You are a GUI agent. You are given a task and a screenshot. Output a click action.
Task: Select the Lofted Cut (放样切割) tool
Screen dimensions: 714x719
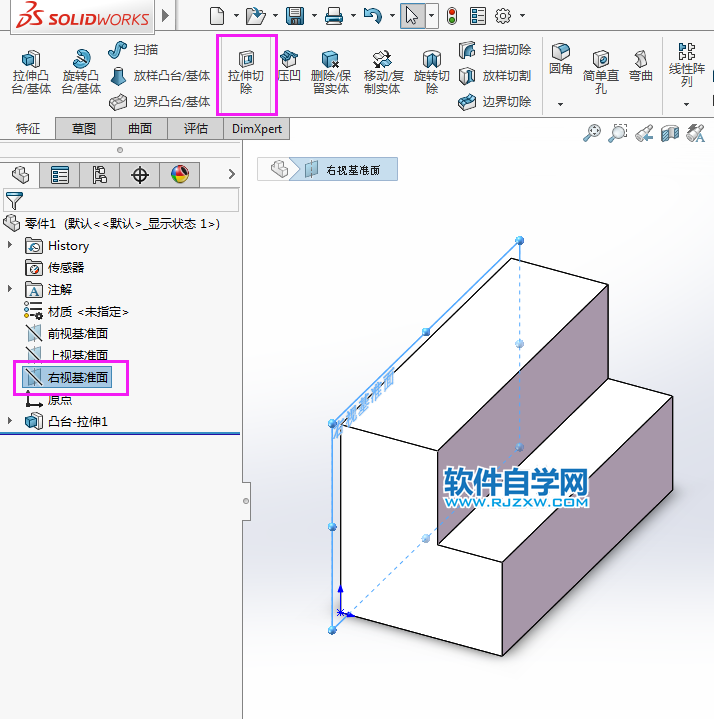(495, 76)
